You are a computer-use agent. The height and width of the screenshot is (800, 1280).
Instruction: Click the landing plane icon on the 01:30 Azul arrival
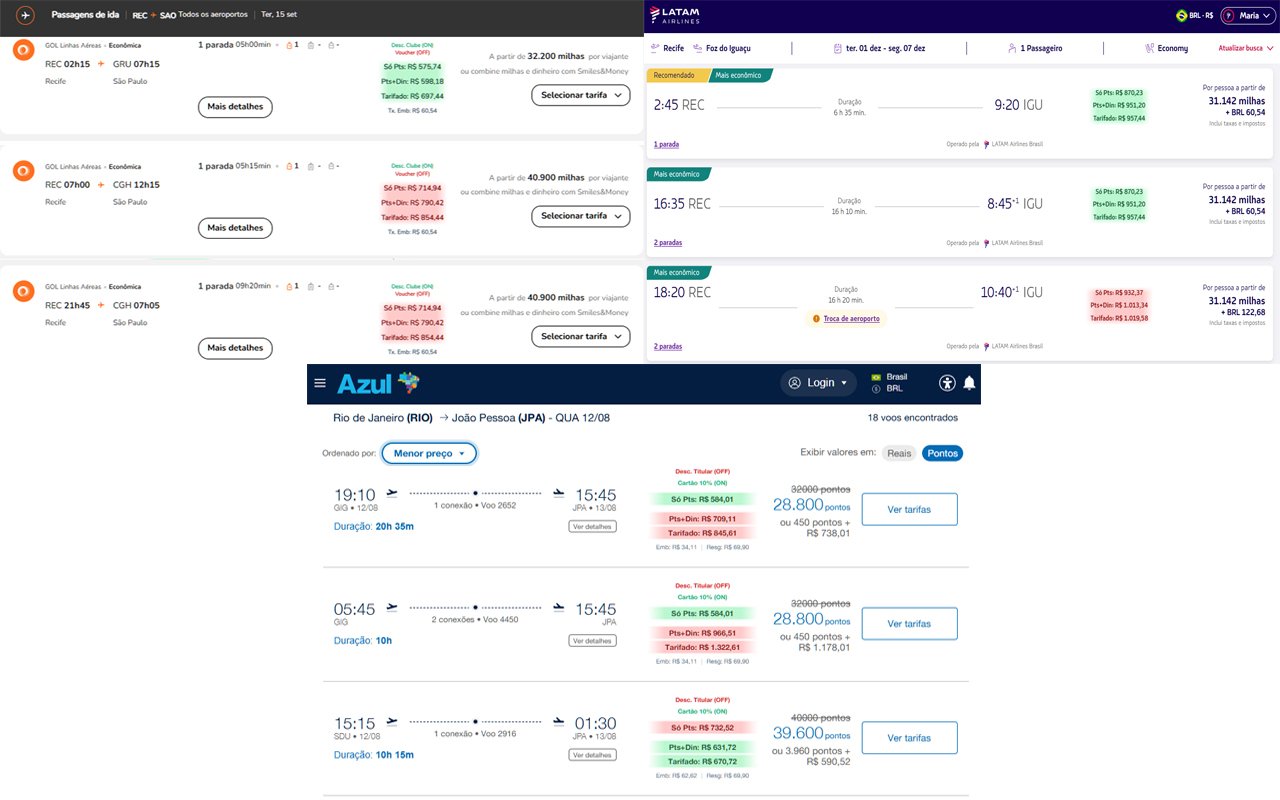[560, 721]
